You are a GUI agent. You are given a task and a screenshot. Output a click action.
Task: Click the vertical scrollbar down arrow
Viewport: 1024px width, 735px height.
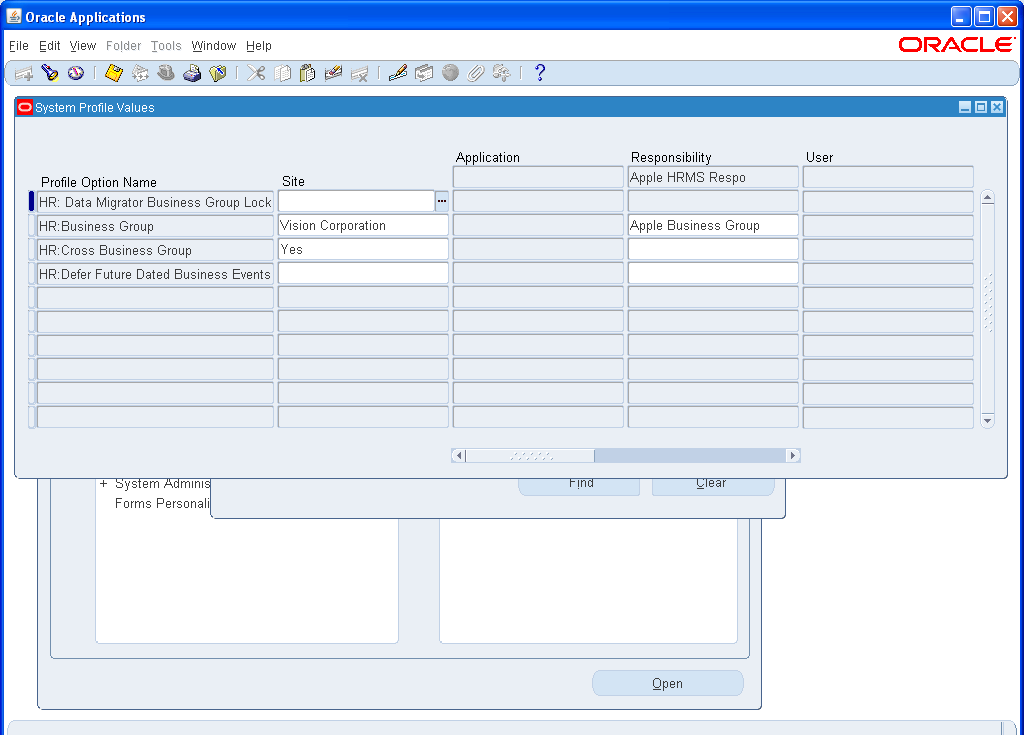click(987, 420)
